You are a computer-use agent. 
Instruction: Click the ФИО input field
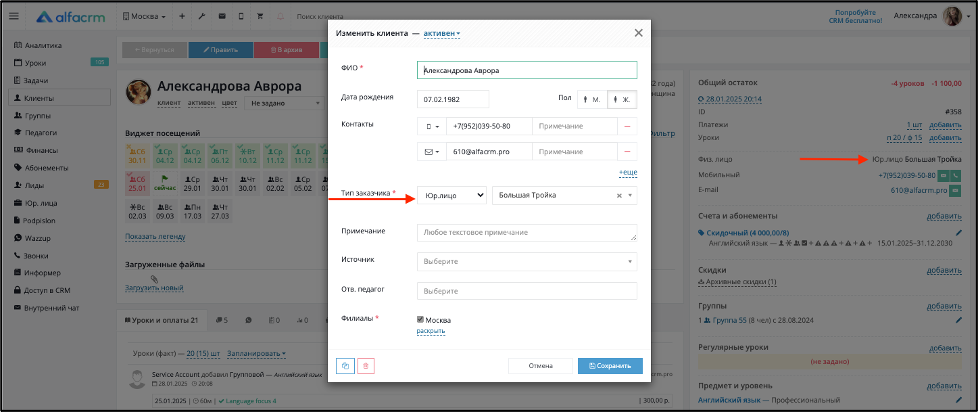[x=527, y=70]
